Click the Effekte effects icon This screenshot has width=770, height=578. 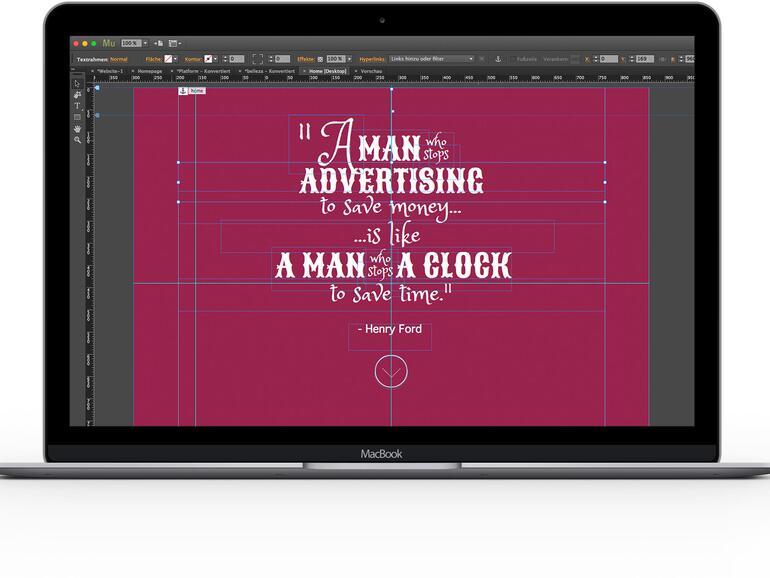click(320, 59)
